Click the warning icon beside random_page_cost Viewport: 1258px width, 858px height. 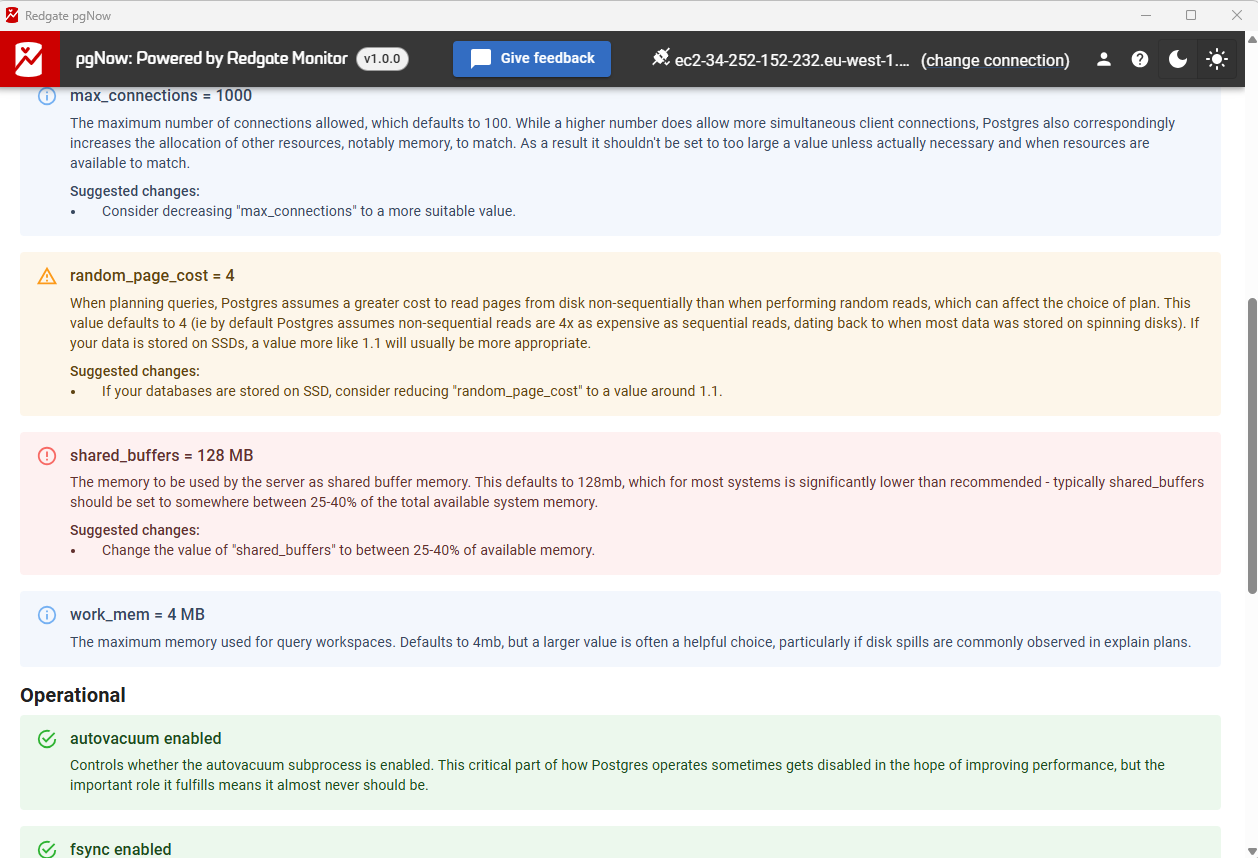(47, 276)
